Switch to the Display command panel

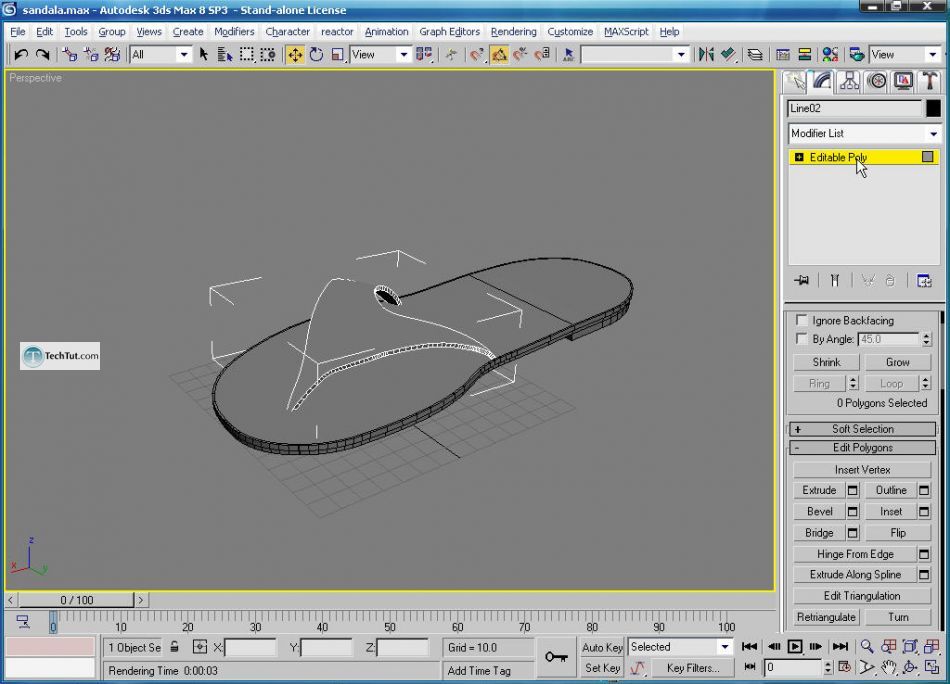pyautogui.click(x=903, y=82)
